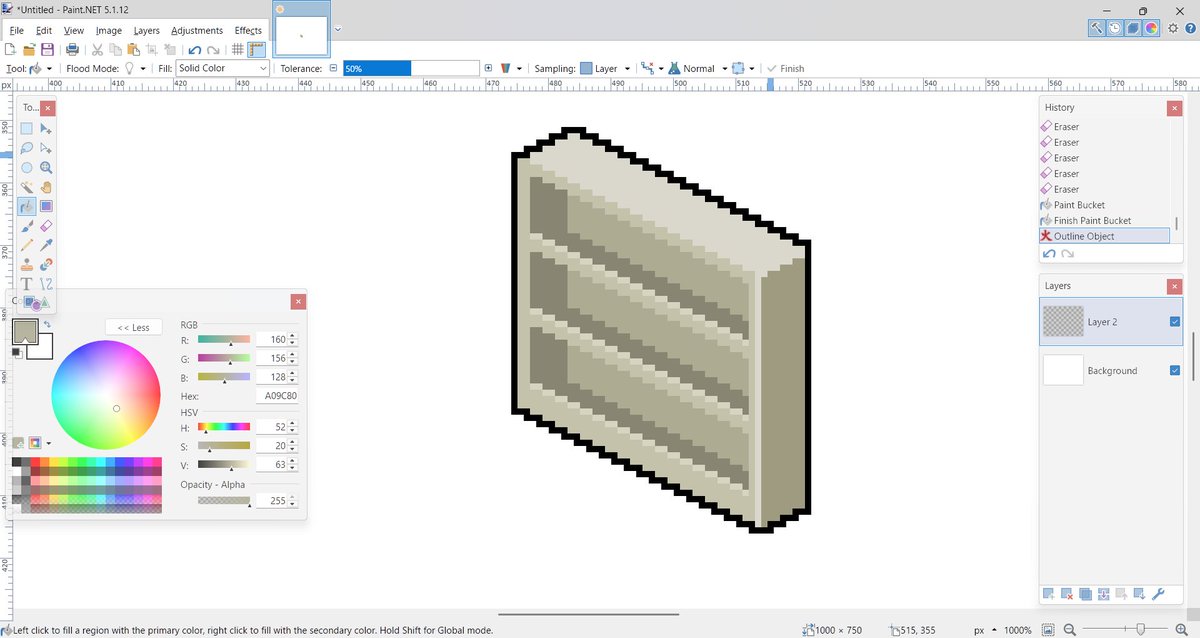This screenshot has width=1200, height=638.
Task: Open the units px dropdown in status bar
Action: click(985, 630)
